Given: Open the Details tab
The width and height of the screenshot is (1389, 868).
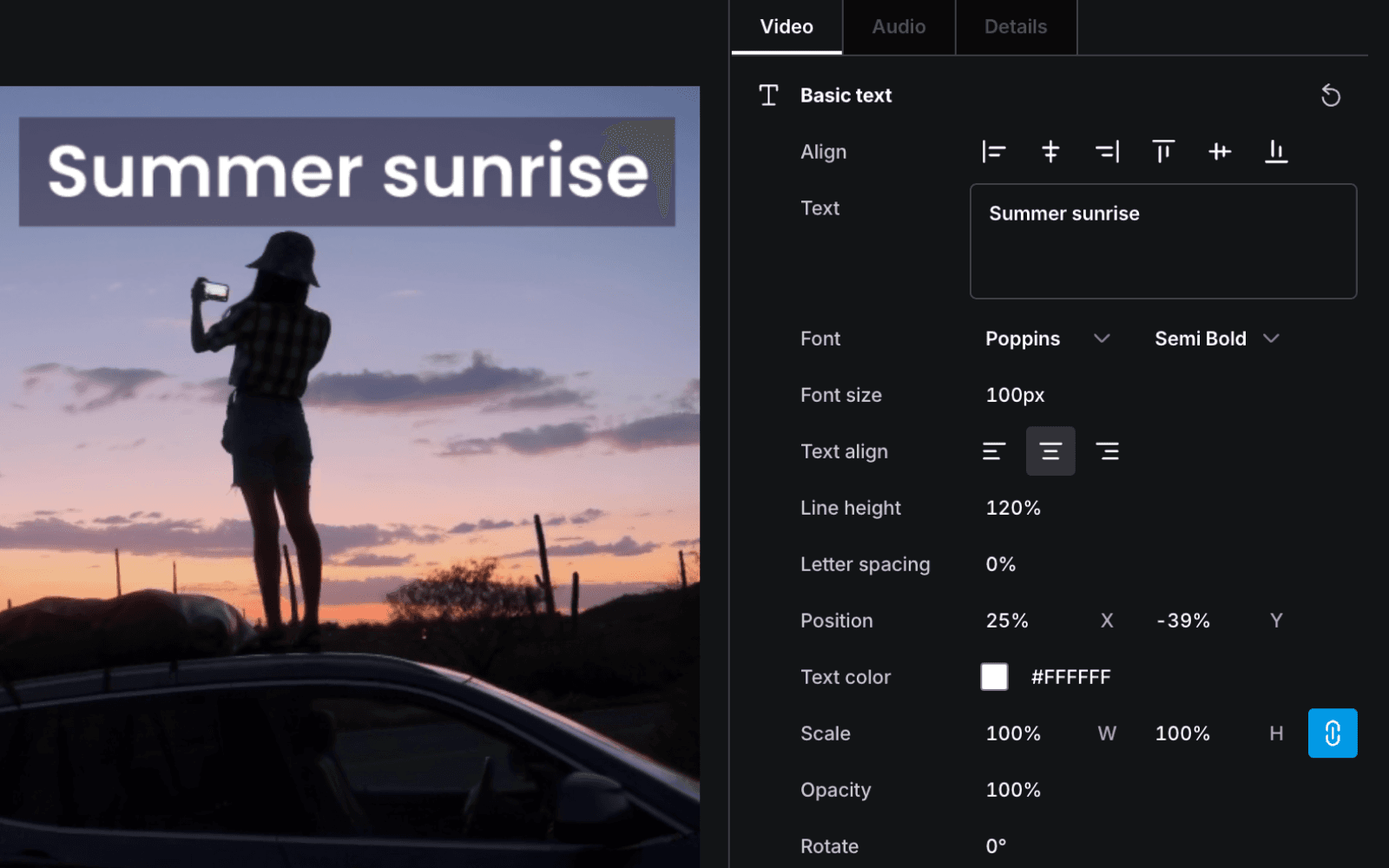Looking at the screenshot, I should tap(1016, 27).
